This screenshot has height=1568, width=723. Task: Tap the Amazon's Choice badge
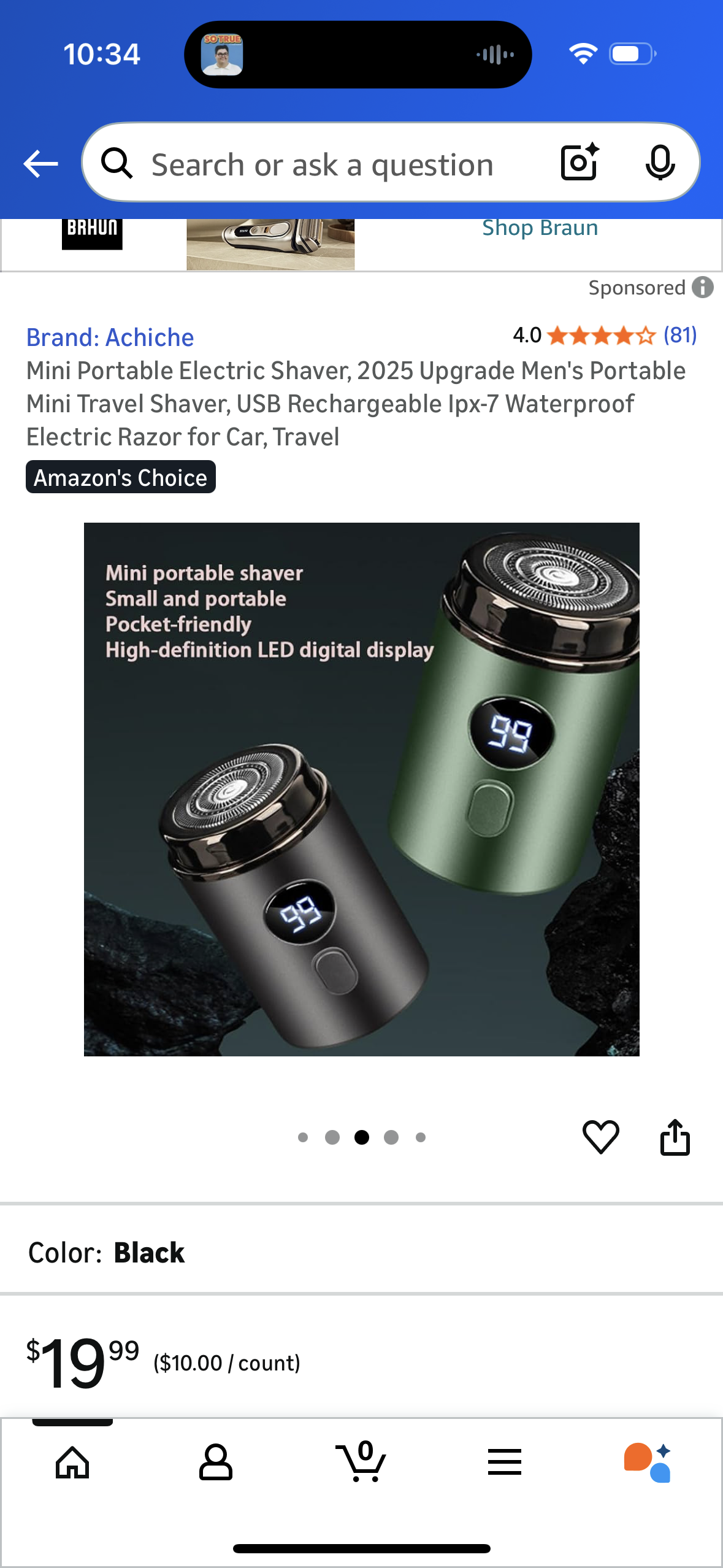[121, 477]
